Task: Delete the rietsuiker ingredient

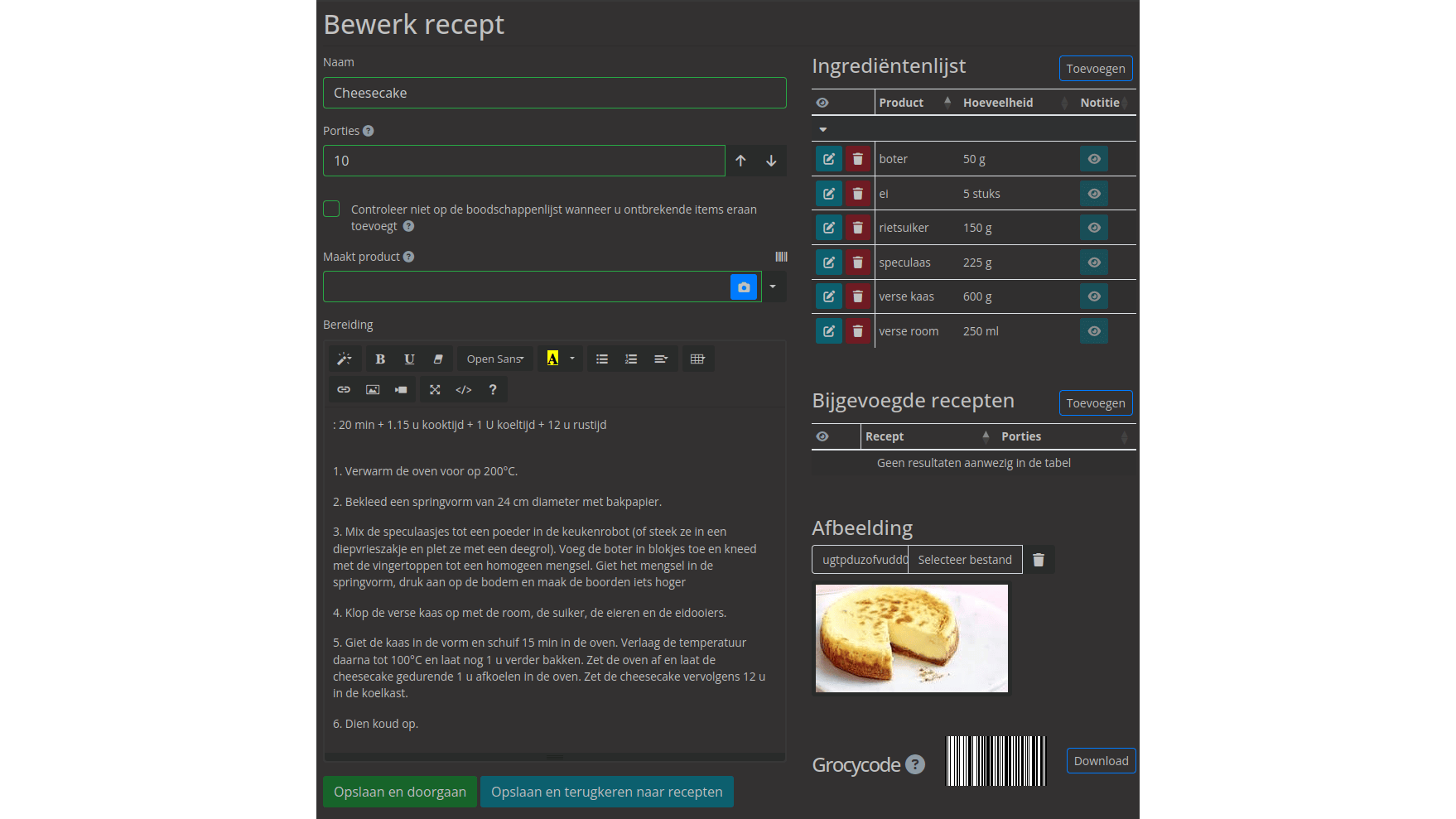Action: (858, 228)
